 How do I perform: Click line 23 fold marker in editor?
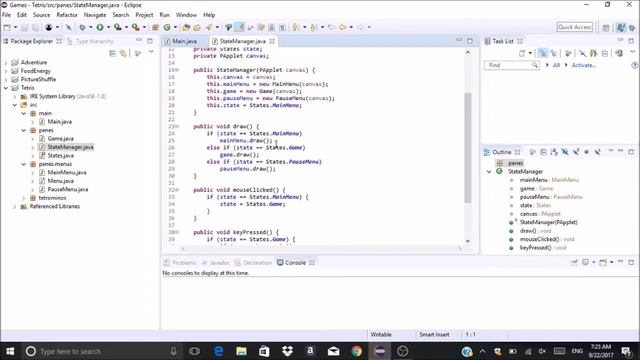click(x=177, y=127)
